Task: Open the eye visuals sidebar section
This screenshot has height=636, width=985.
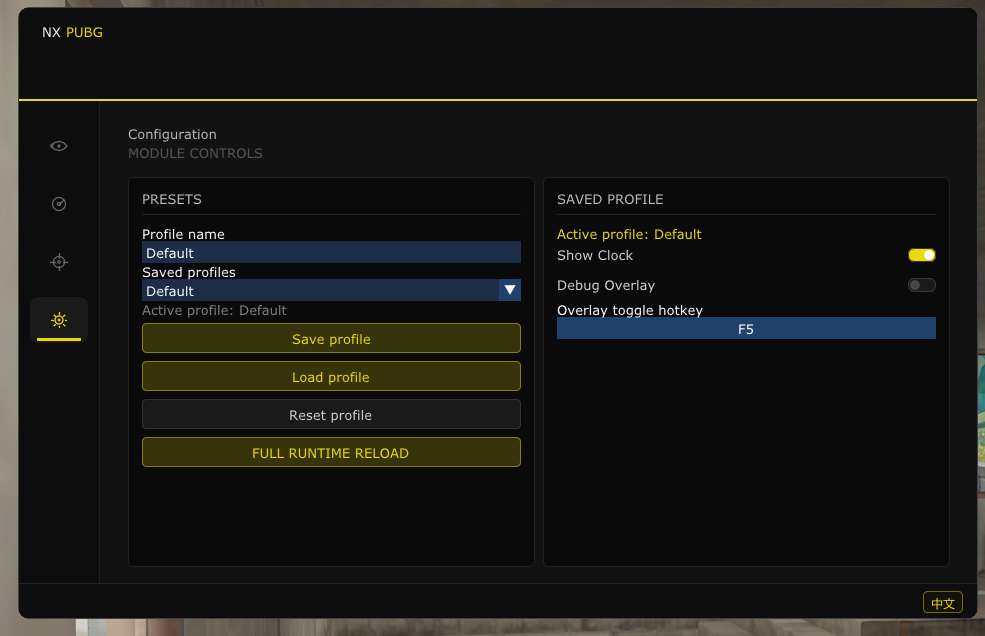Action: (x=58, y=146)
